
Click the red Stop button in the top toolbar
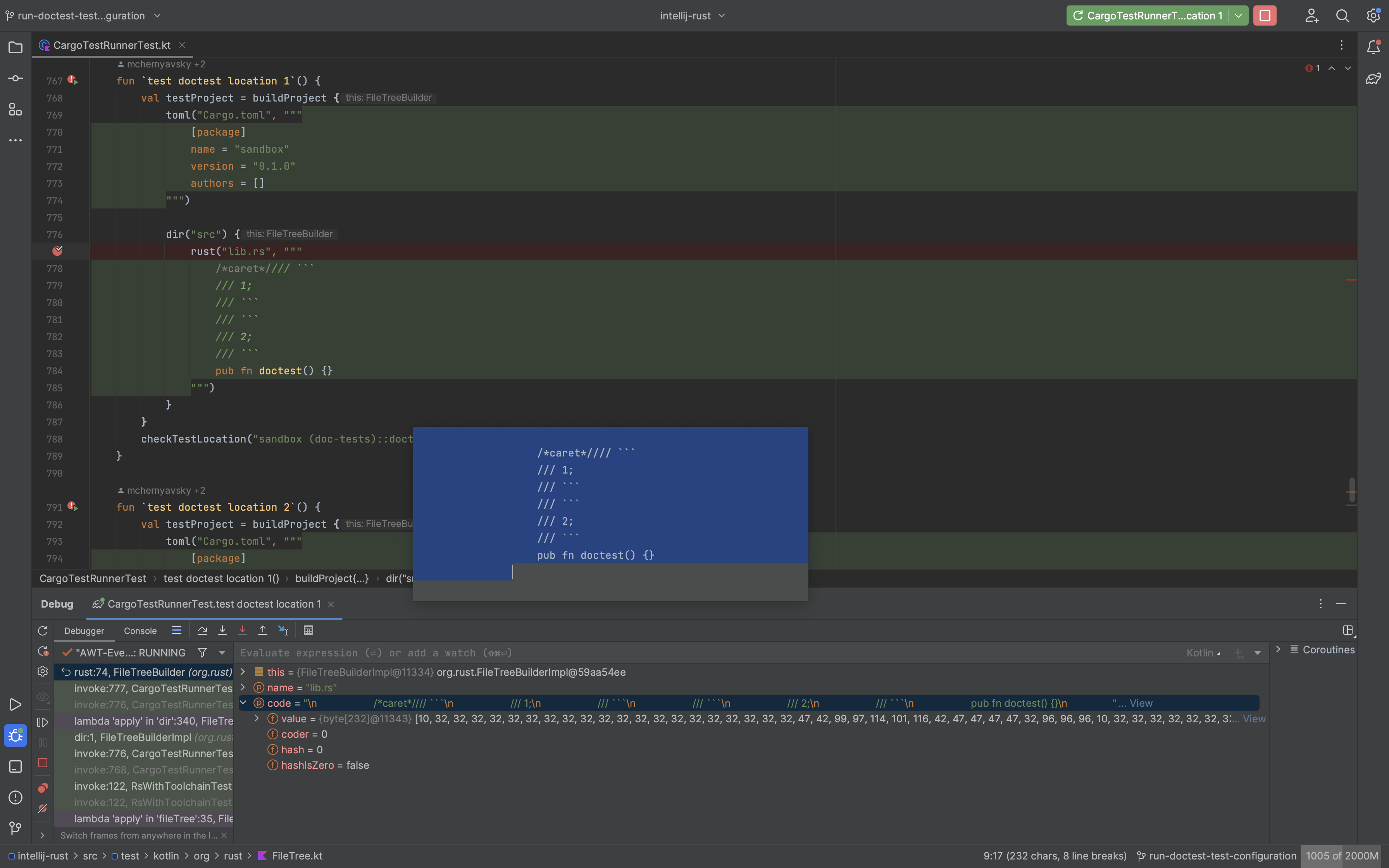click(x=1265, y=15)
